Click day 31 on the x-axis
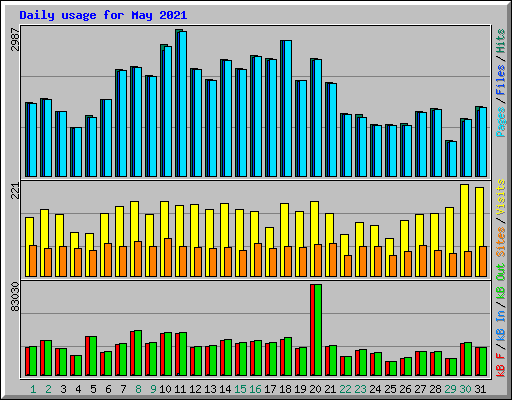Viewport: 512px width, 400px height. click(480, 389)
